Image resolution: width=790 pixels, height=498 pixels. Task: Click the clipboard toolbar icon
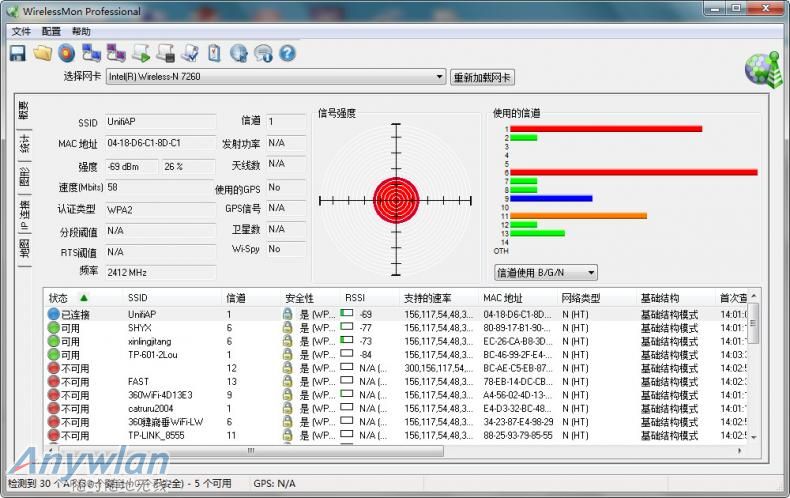click(214, 53)
